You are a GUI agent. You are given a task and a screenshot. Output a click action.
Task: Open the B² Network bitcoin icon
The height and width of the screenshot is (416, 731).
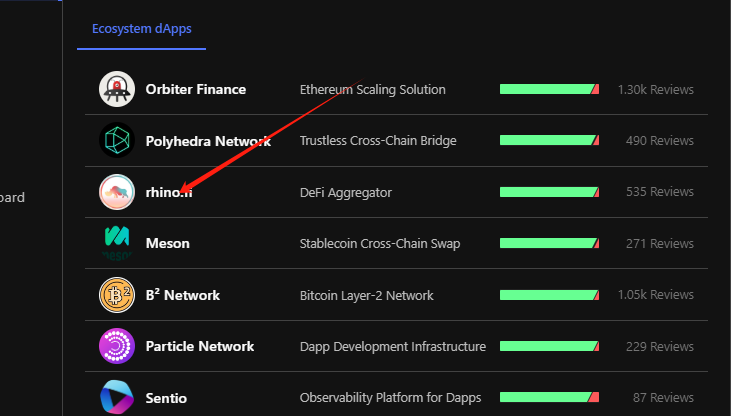pos(117,295)
